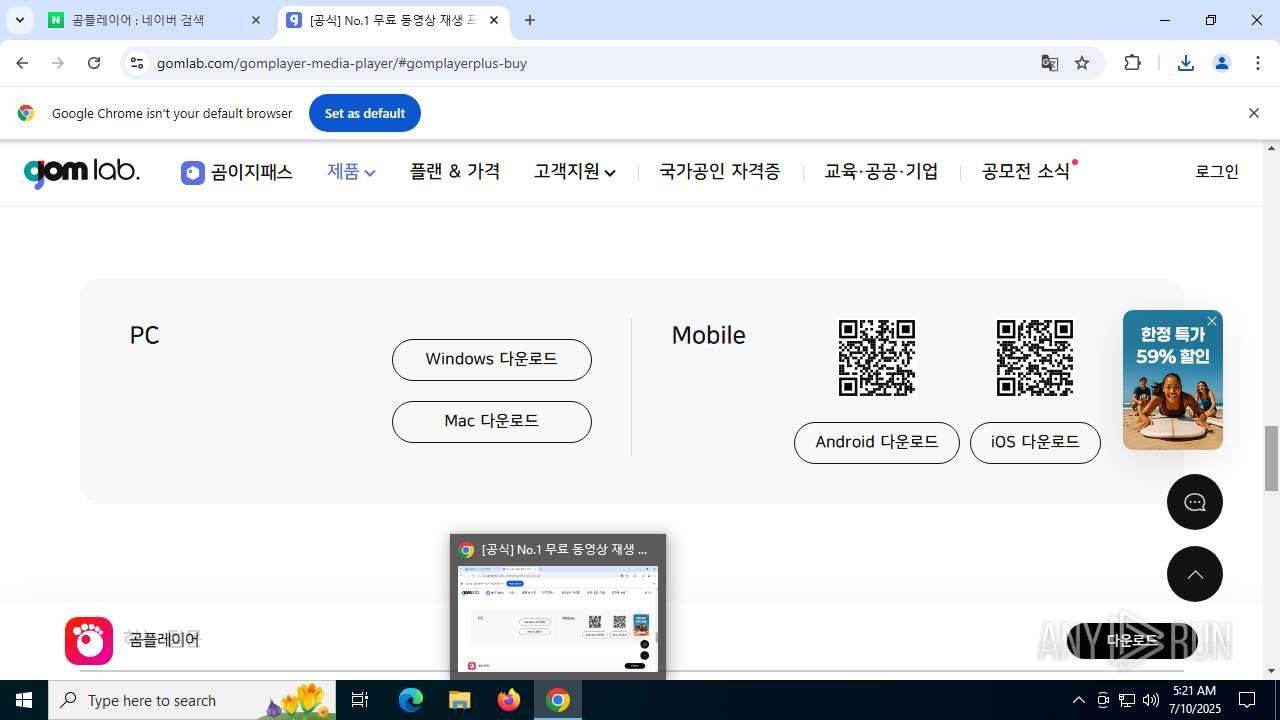
Task: Click the address bar URL
Action: pos(342,63)
